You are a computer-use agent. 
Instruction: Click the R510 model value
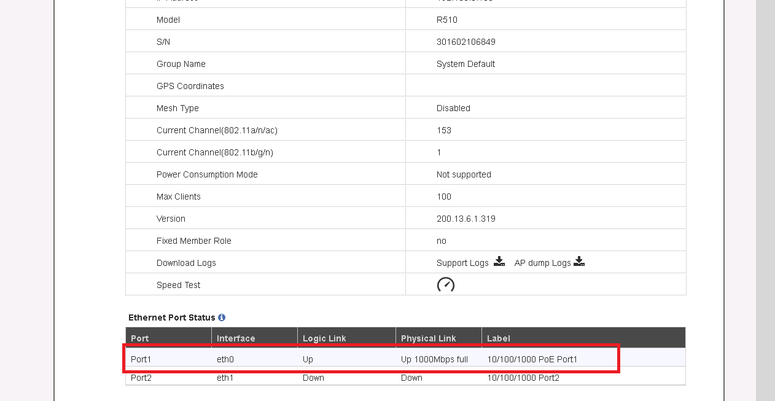coord(446,20)
